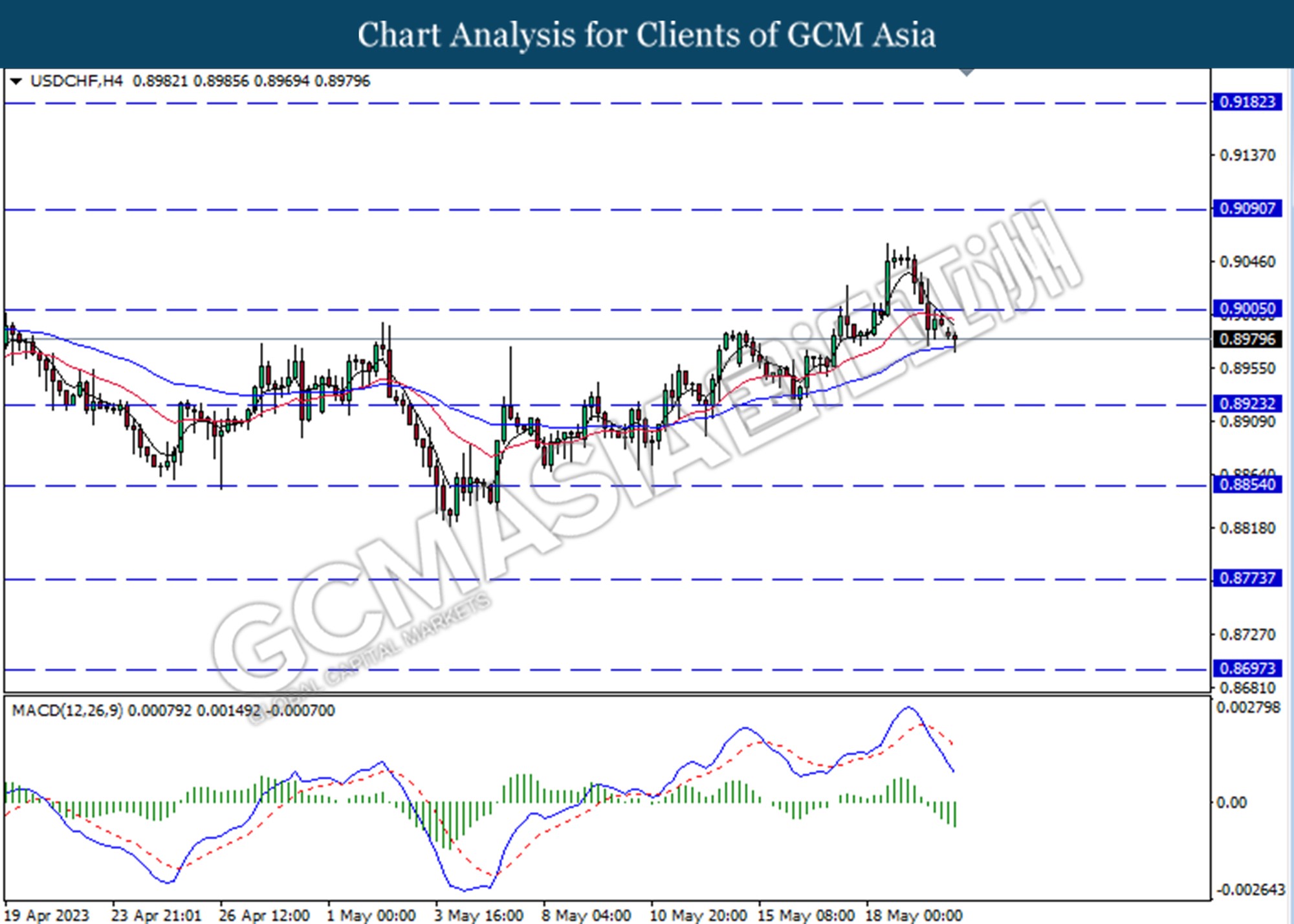
Task: Click the 0.87270 axis price value
Action: click(x=1247, y=635)
